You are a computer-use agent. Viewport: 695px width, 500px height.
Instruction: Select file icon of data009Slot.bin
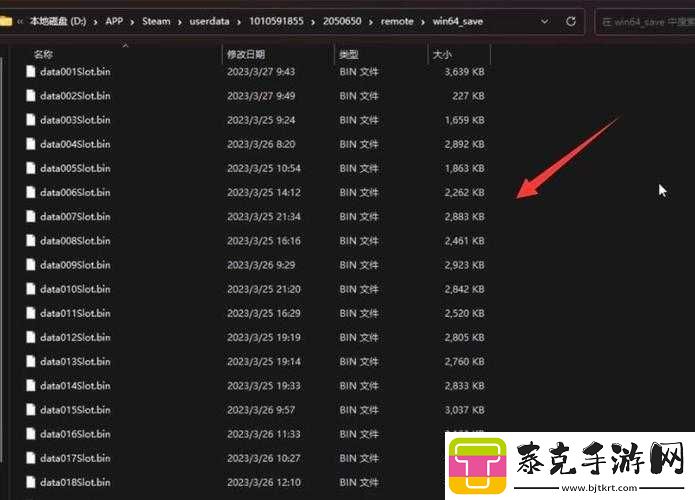[x=31, y=265]
